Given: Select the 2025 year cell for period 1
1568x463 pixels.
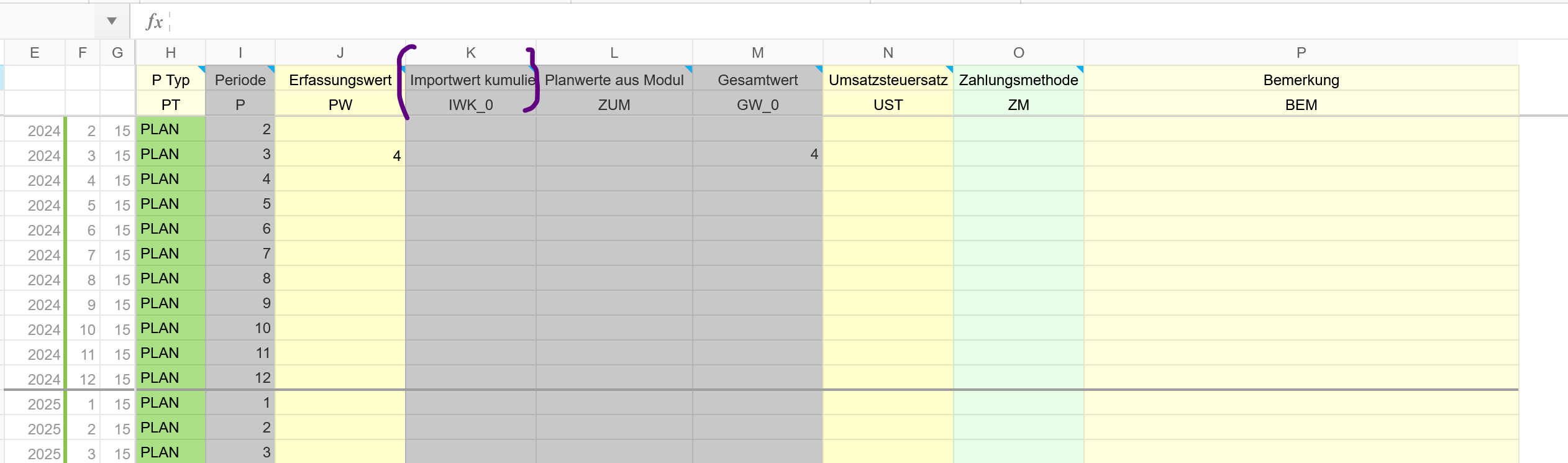Looking at the screenshot, I should point(35,403).
